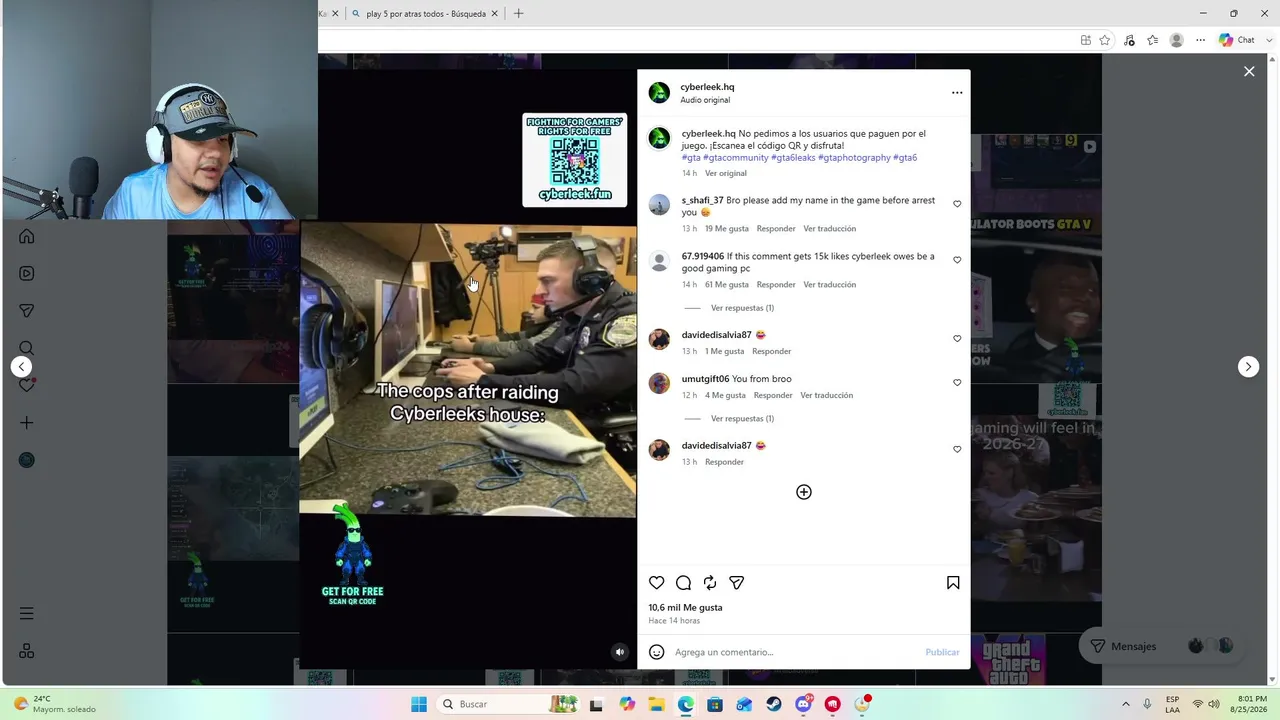Add this page to favorites star
This screenshot has height=720, width=1280.
click(x=1105, y=40)
